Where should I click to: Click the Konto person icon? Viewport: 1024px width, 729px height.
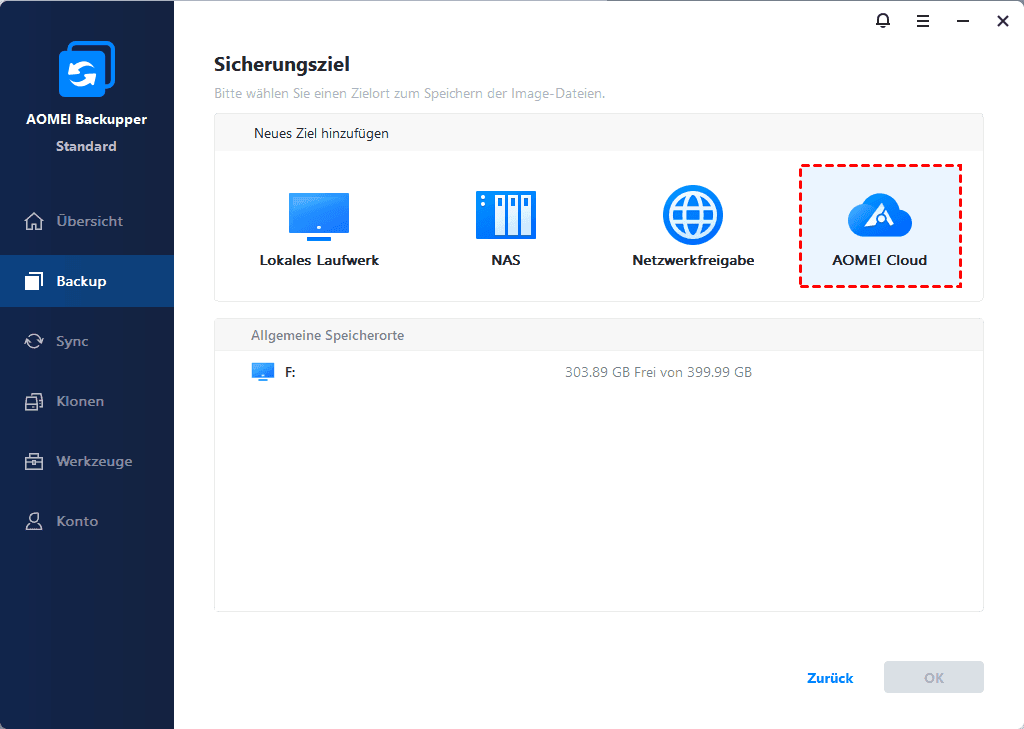coord(34,521)
